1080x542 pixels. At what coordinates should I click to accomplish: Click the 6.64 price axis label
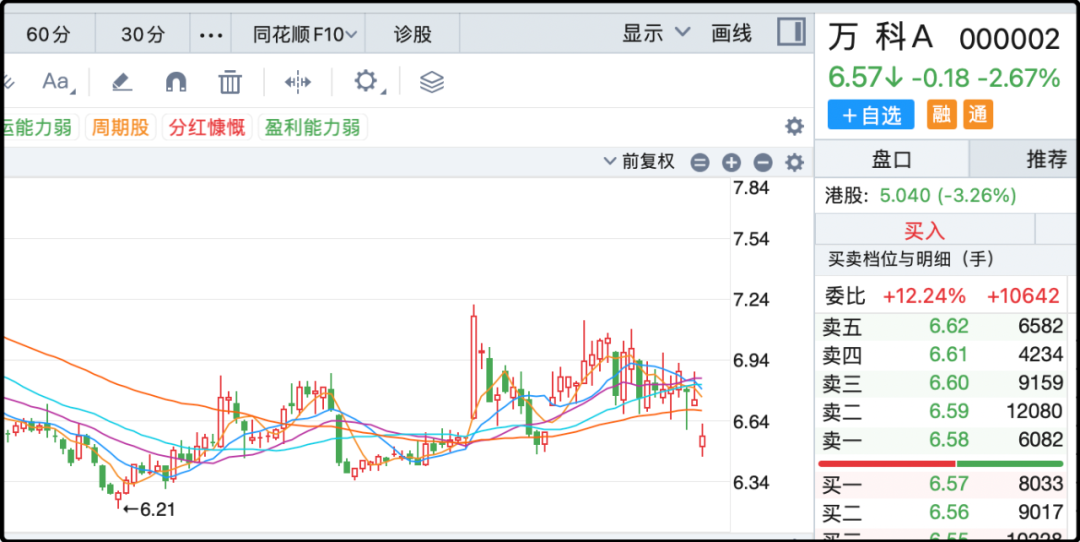pyautogui.click(x=751, y=421)
